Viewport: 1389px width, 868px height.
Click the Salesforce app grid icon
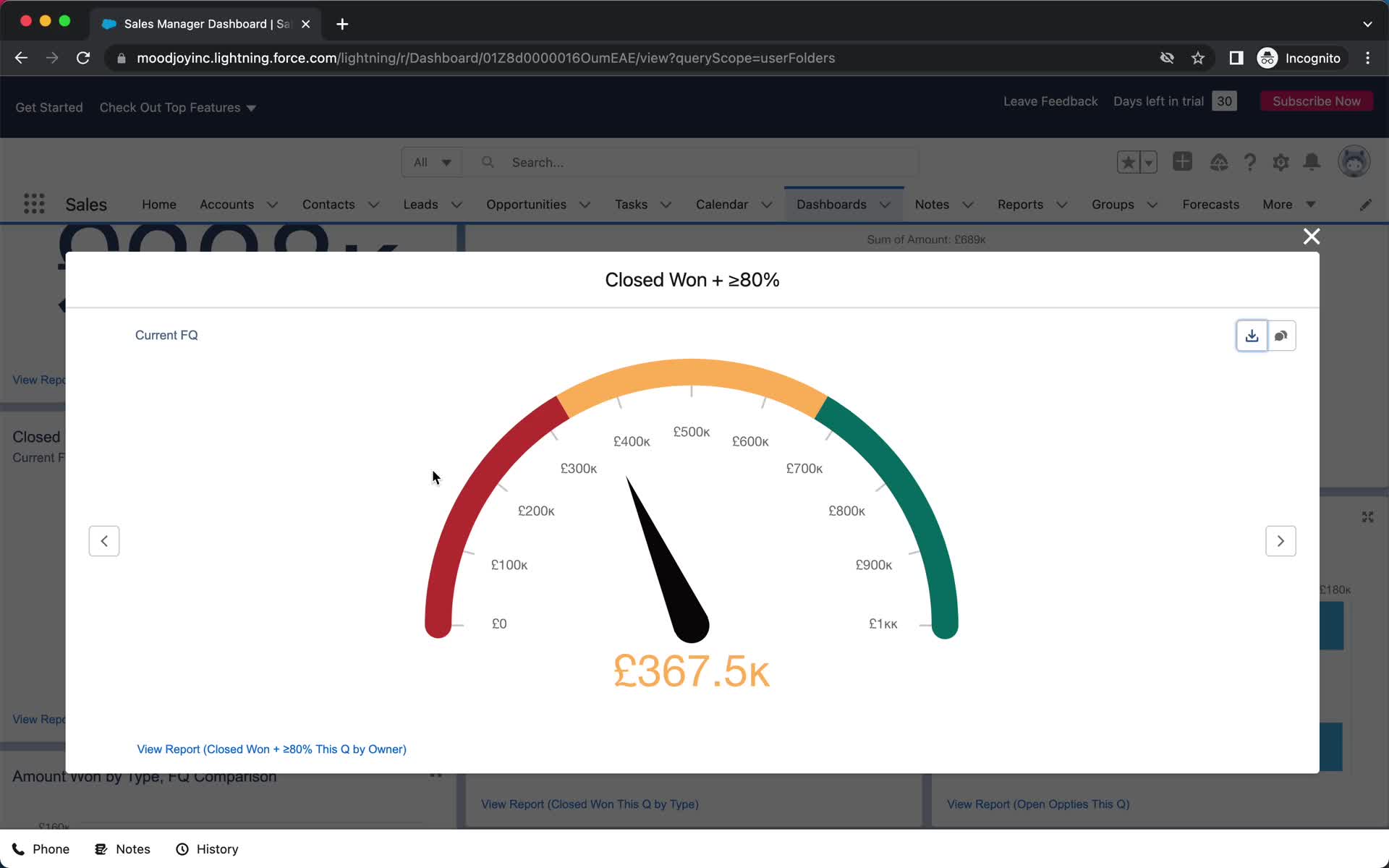33,204
